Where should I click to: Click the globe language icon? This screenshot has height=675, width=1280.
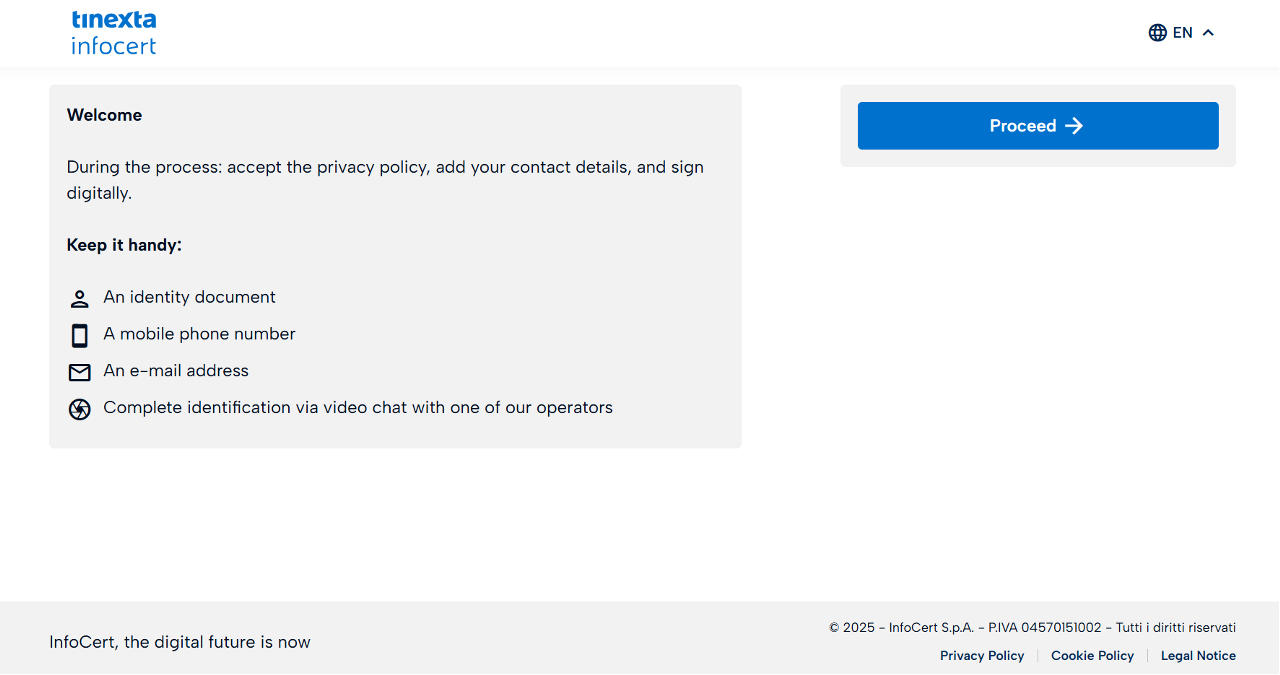[x=1158, y=33]
